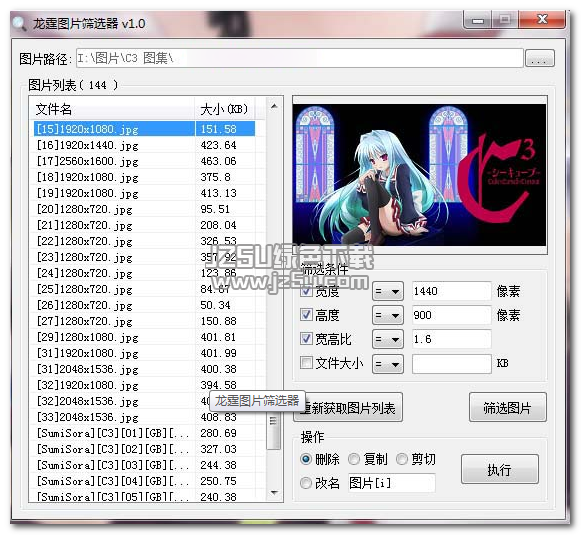Click the 筛选图片 filter images button

(508, 408)
